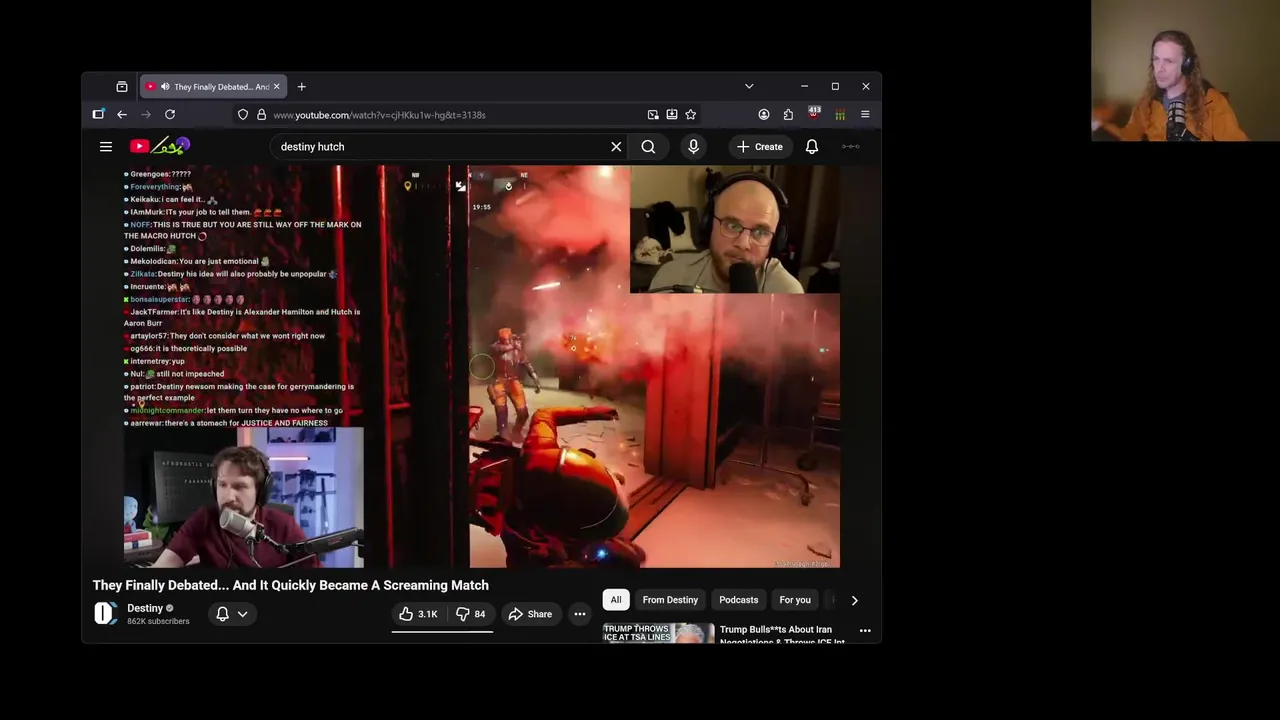Share this video
The width and height of the screenshot is (1280, 720).
click(530, 614)
